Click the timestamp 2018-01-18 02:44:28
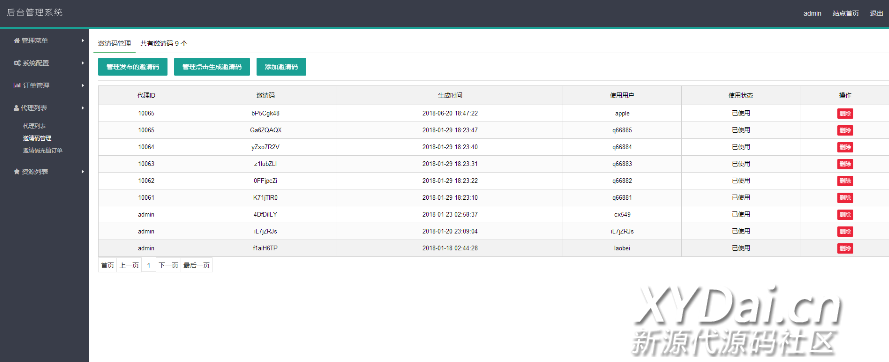This screenshot has width=889, height=362. 450,249
